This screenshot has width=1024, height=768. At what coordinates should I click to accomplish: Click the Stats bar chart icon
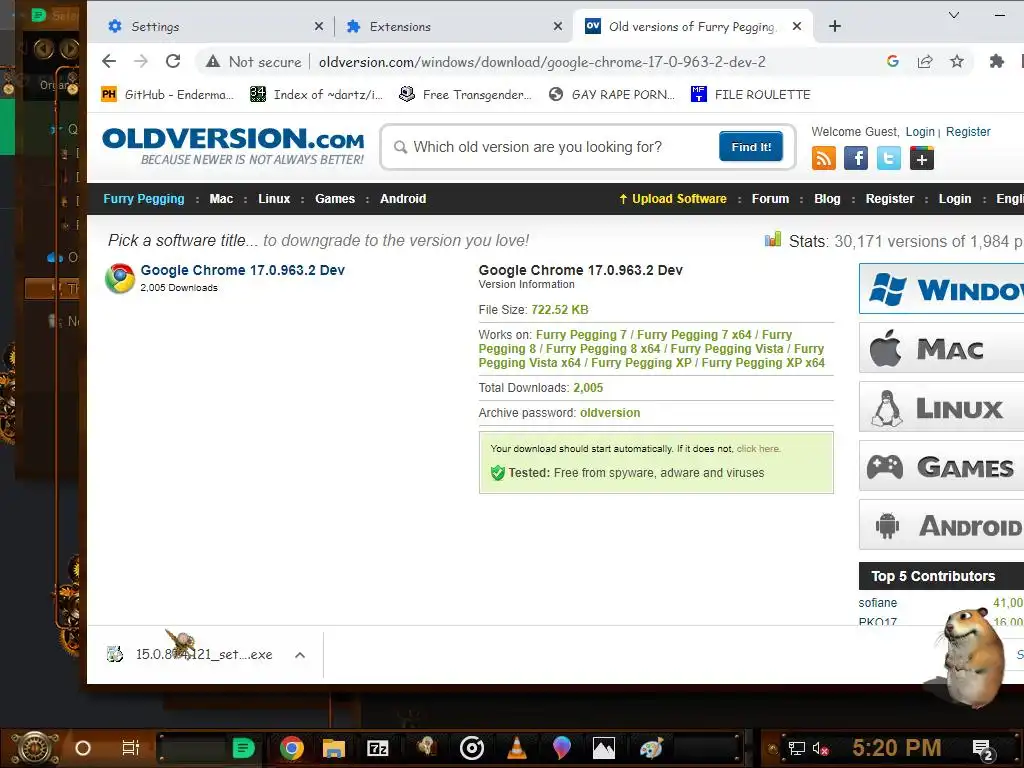(x=773, y=240)
